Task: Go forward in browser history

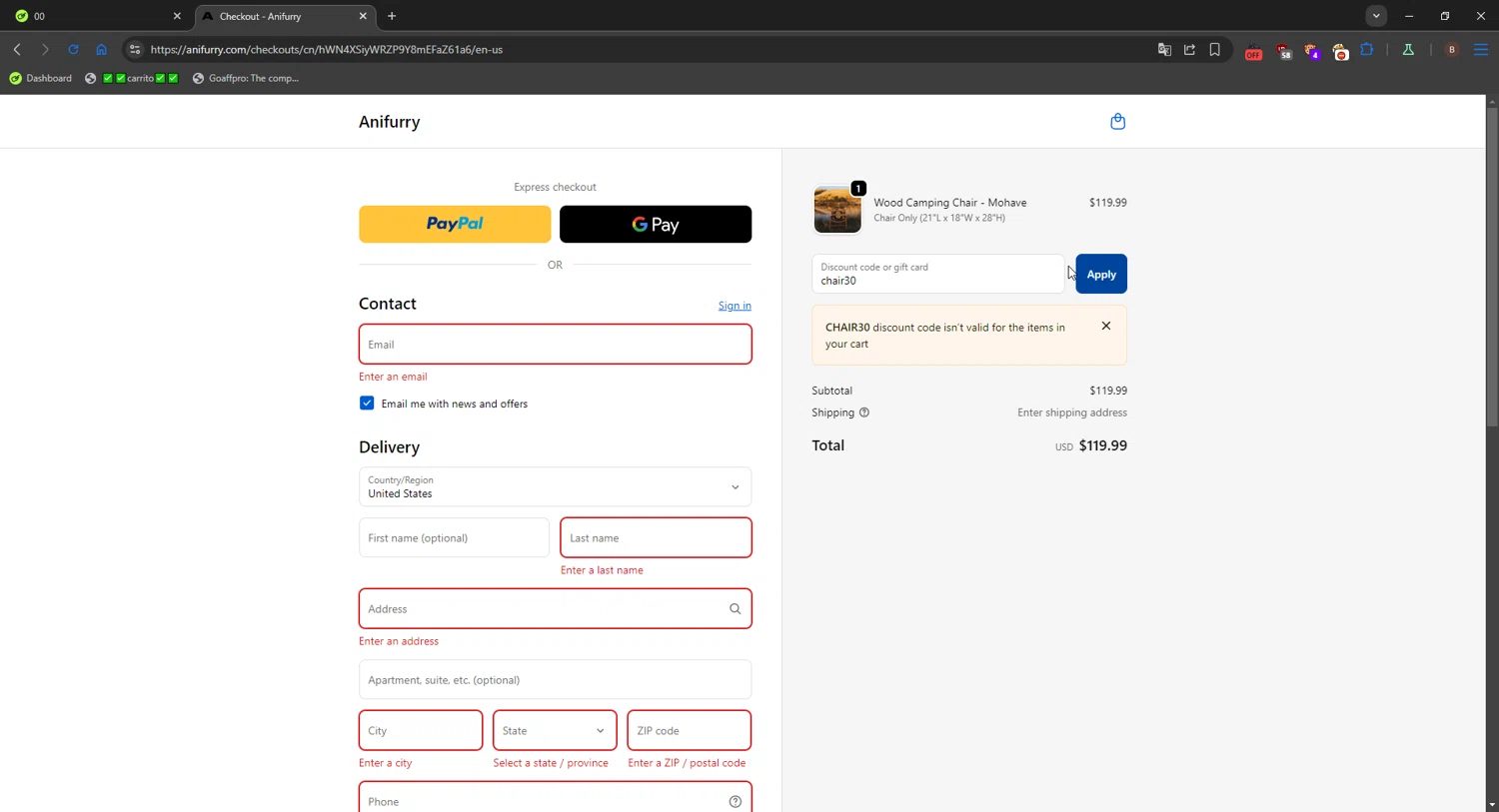Action: [x=45, y=49]
